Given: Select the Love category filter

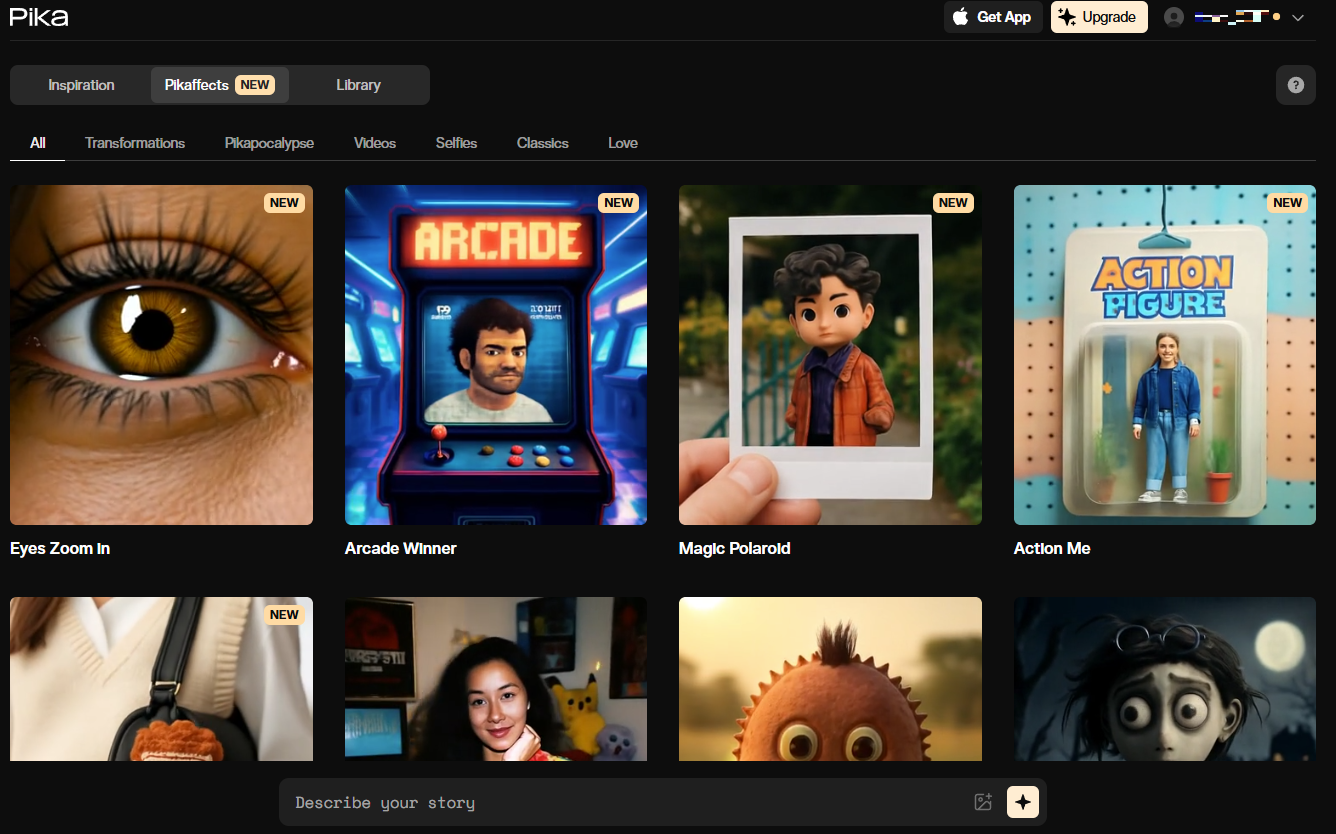Looking at the screenshot, I should 622,143.
